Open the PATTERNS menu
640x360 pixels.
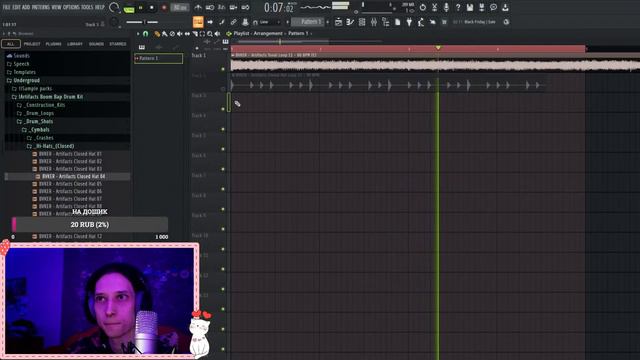(41, 7)
